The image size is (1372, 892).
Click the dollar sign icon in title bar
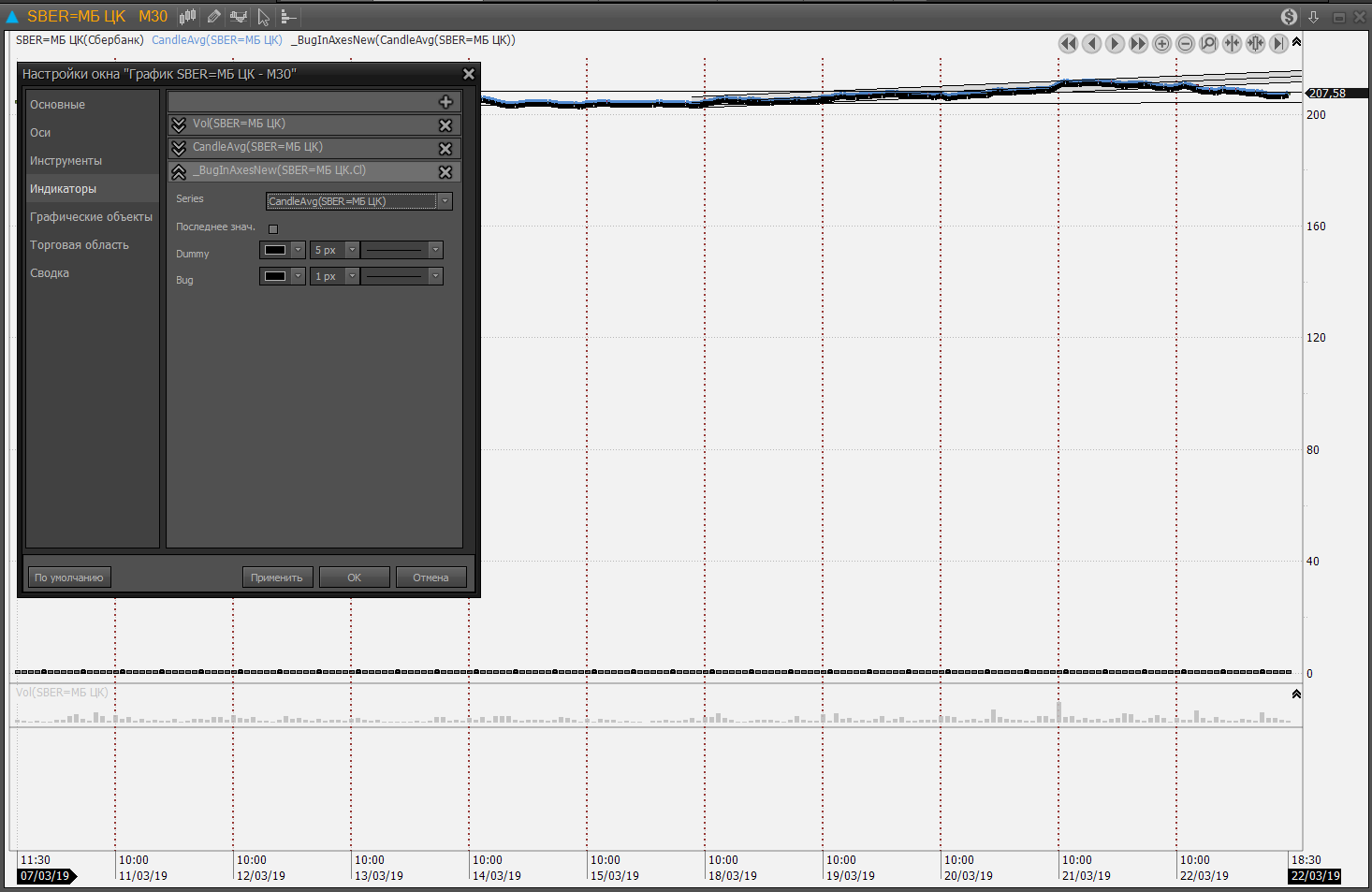(x=1289, y=17)
